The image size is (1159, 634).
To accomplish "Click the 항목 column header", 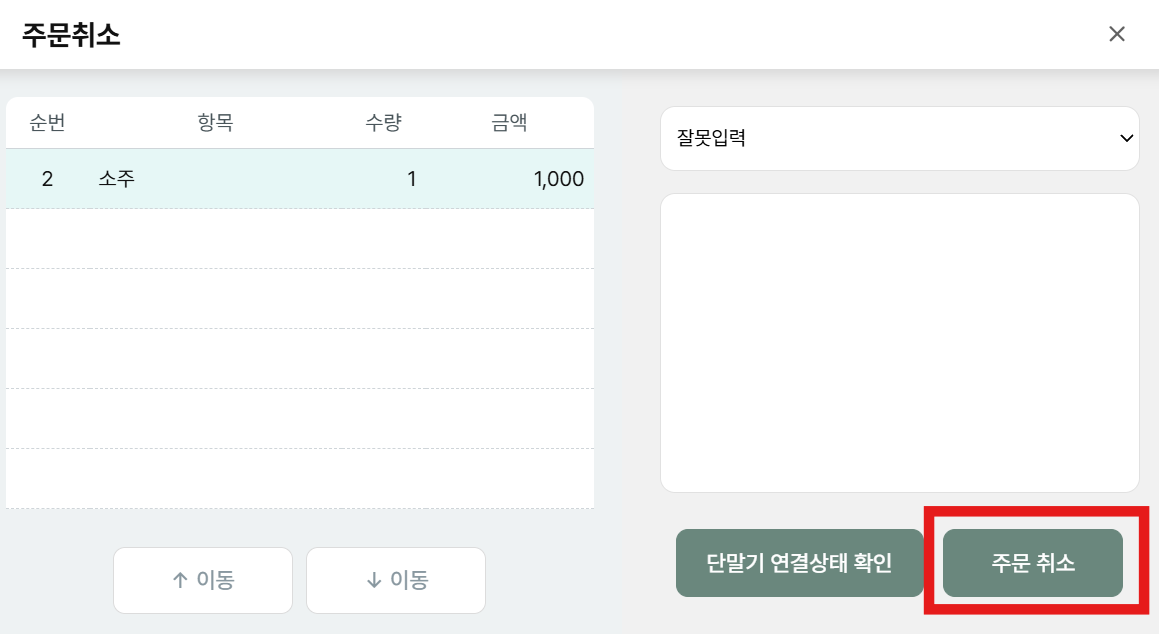I will tap(215, 123).
